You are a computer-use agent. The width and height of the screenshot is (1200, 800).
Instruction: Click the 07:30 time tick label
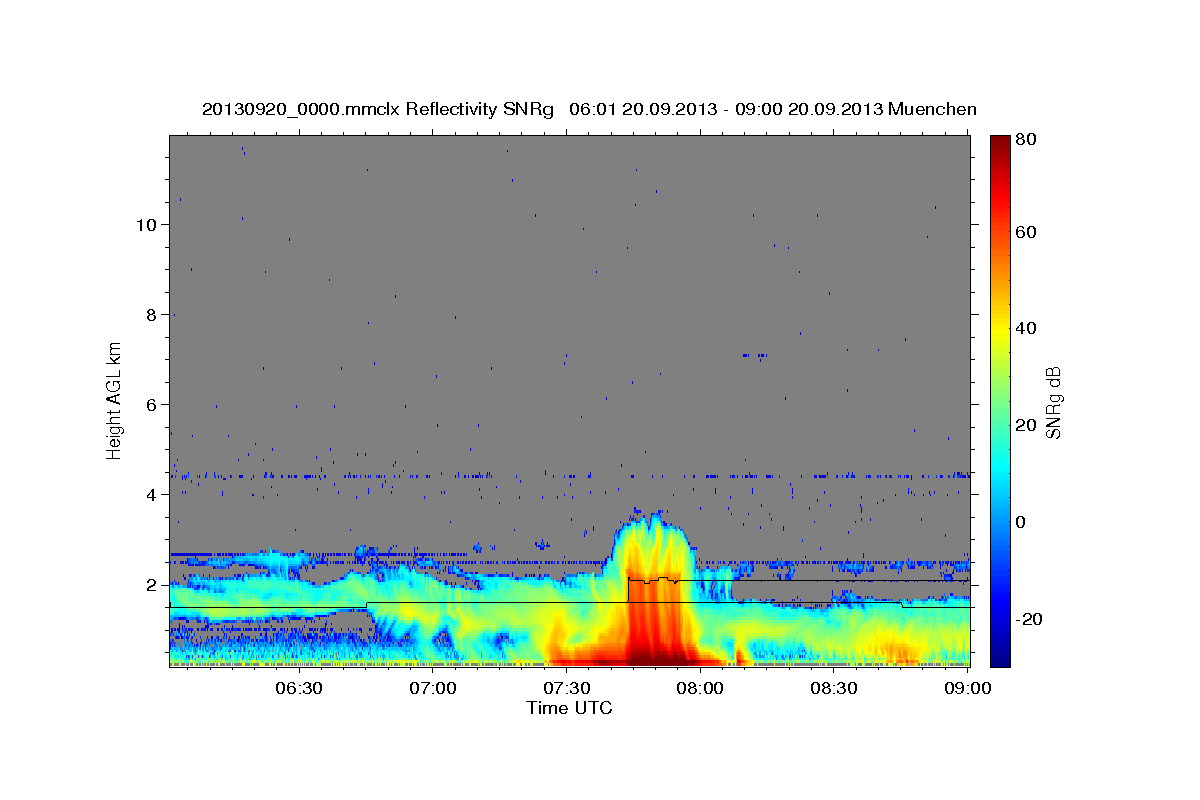point(567,688)
